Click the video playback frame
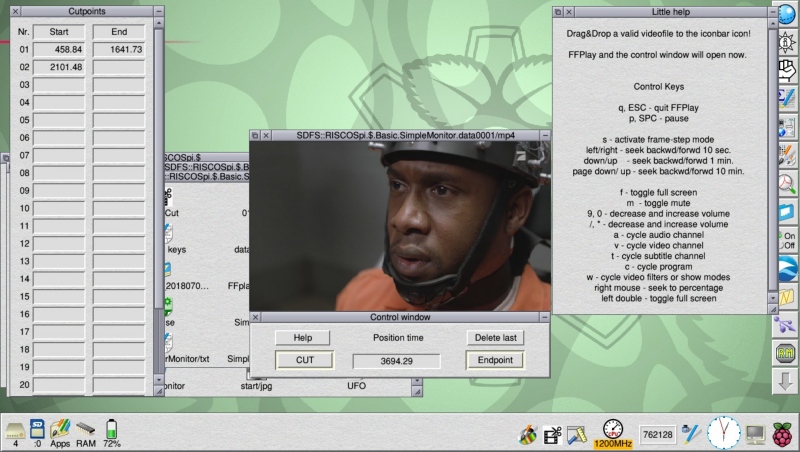 400,225
